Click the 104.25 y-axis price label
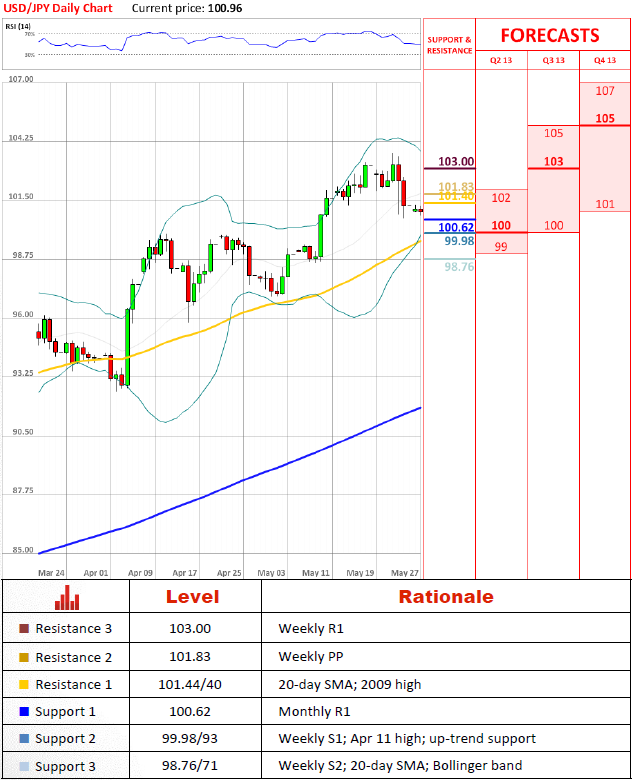The width and height of the screenshot is (633, 780). [x=21, y=138]
